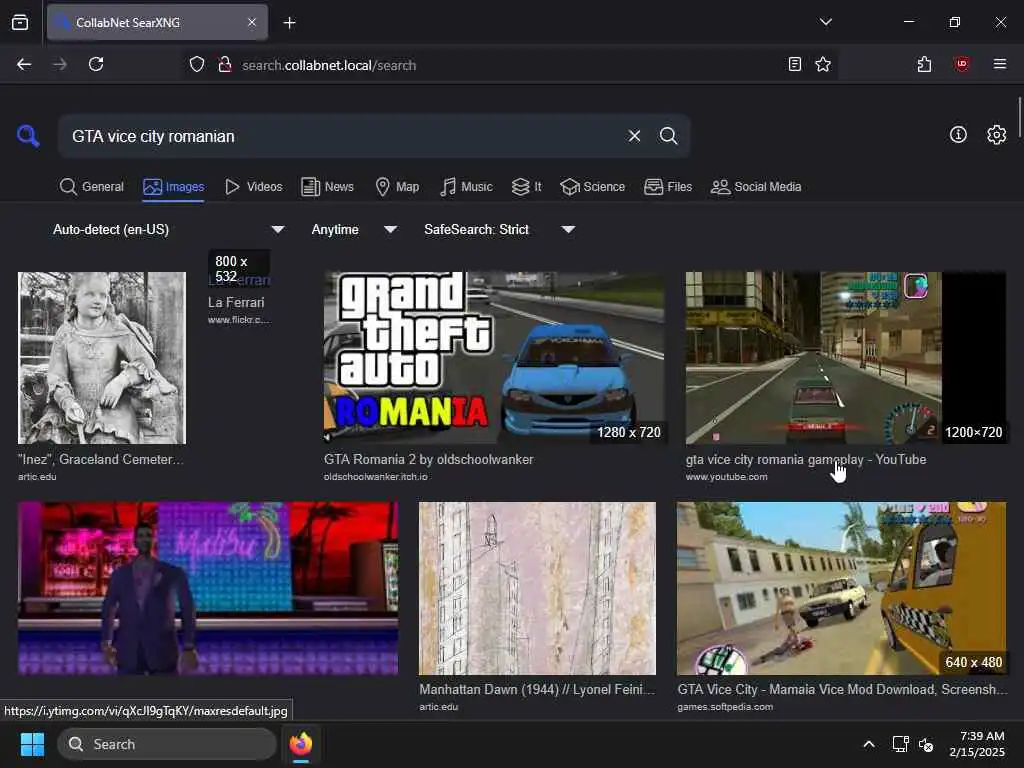Go back to previous page
This screenshot has height=768, width=1024.
(24, 64)
